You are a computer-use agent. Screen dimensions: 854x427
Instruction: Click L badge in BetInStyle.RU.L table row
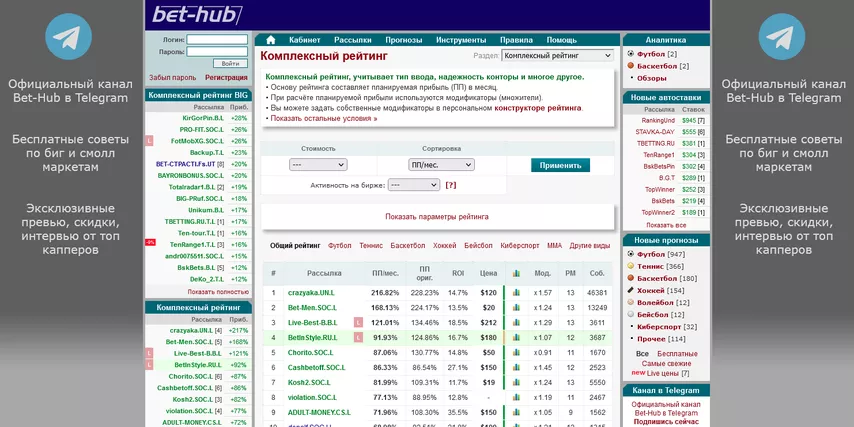click(358, 338)
